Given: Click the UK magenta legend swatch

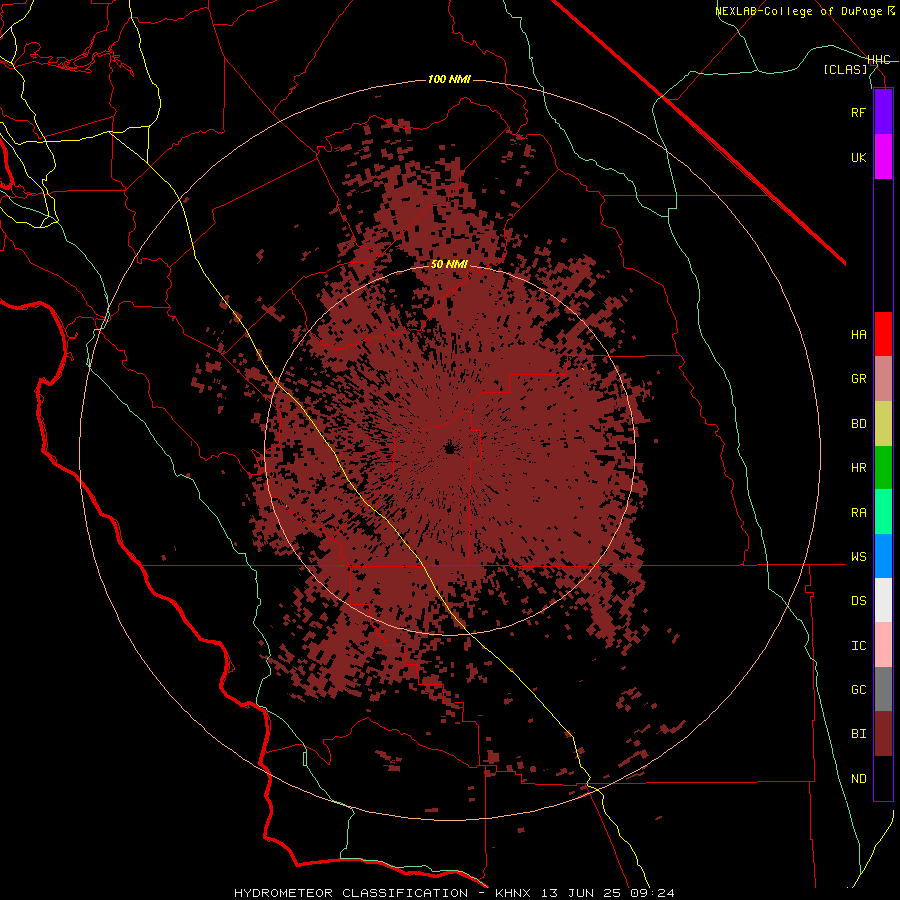Looking at the screenshot, I should tap(883, 157).
